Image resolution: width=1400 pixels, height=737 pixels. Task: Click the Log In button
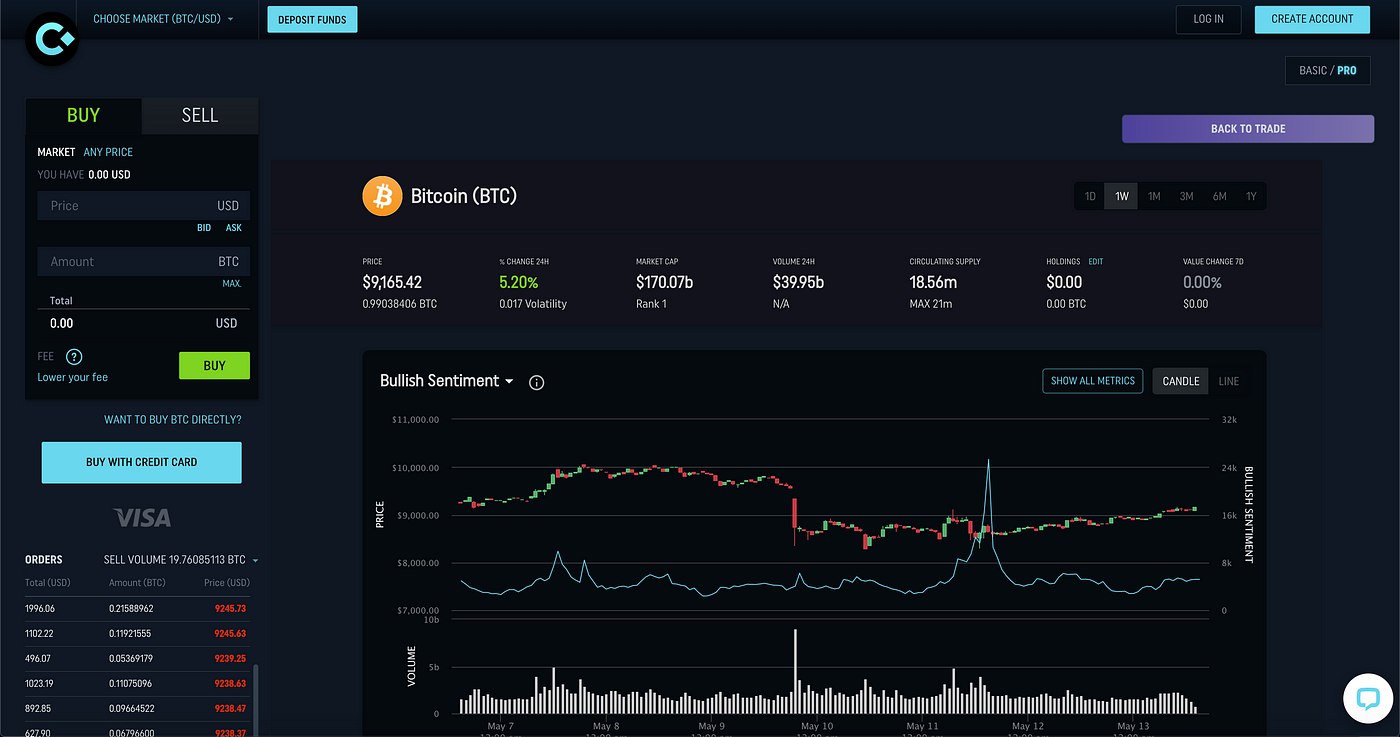pyautogui.click(x=1208, y=19)
